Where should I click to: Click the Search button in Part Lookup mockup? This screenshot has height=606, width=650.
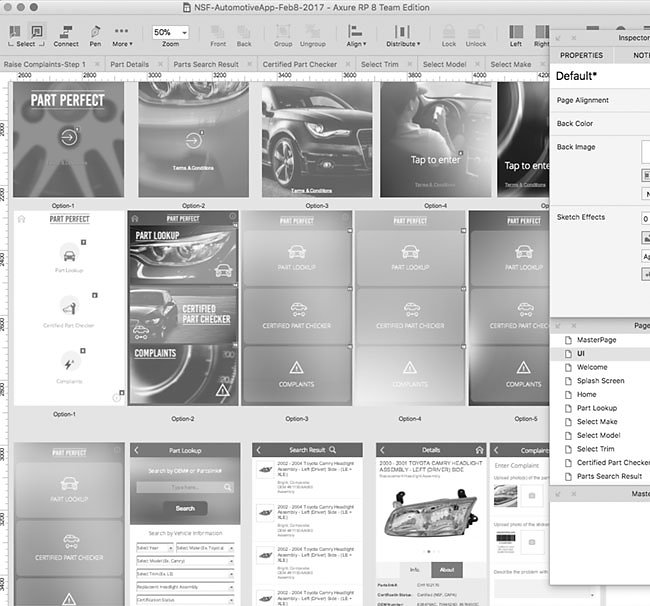[x=185, y=508]
